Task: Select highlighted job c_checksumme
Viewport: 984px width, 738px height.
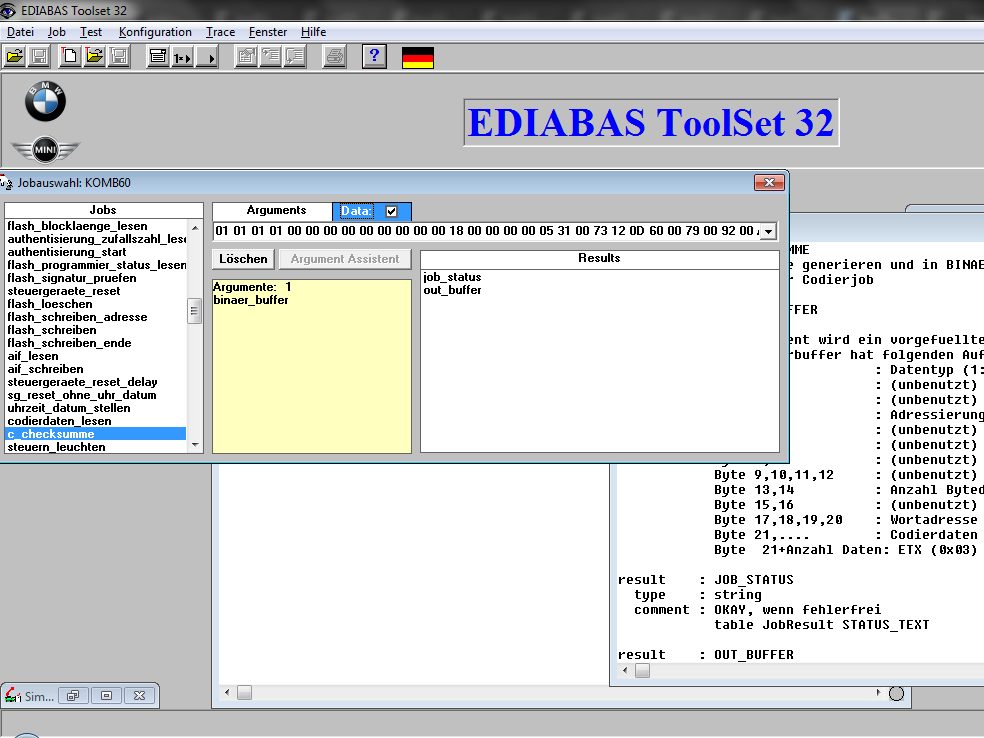Action: point(95,434)
